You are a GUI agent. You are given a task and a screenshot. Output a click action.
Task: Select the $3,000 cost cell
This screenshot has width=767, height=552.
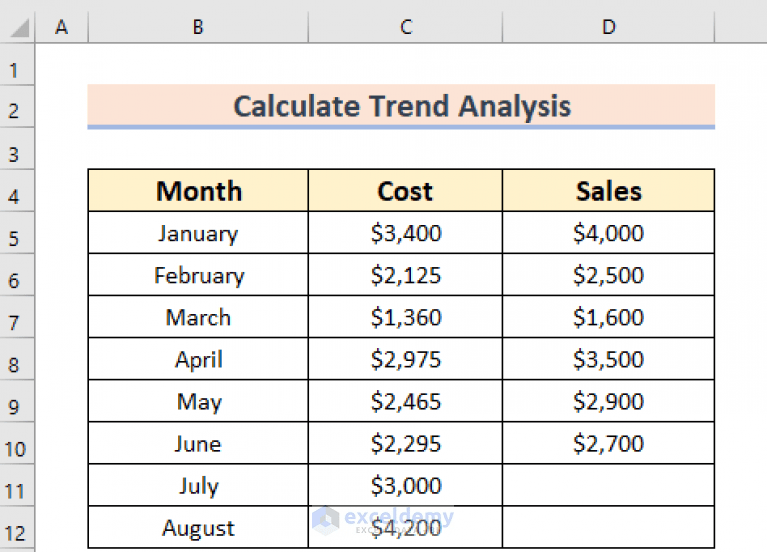click(x=406, y=485)
